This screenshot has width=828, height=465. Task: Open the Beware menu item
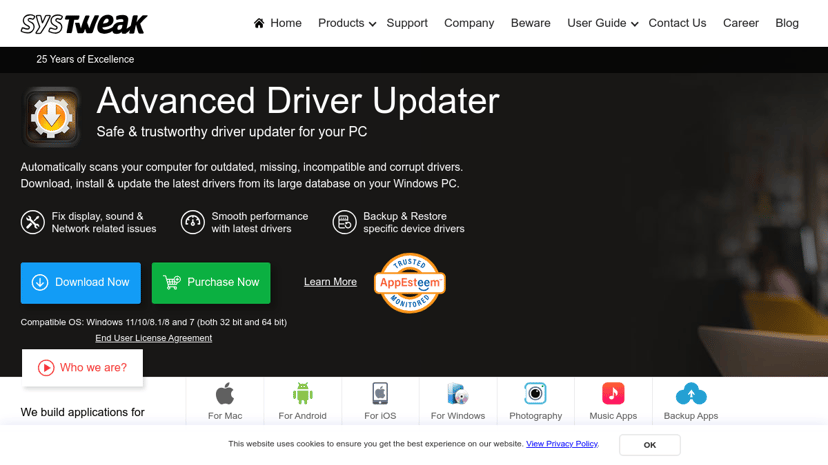(x=531, y=23)
